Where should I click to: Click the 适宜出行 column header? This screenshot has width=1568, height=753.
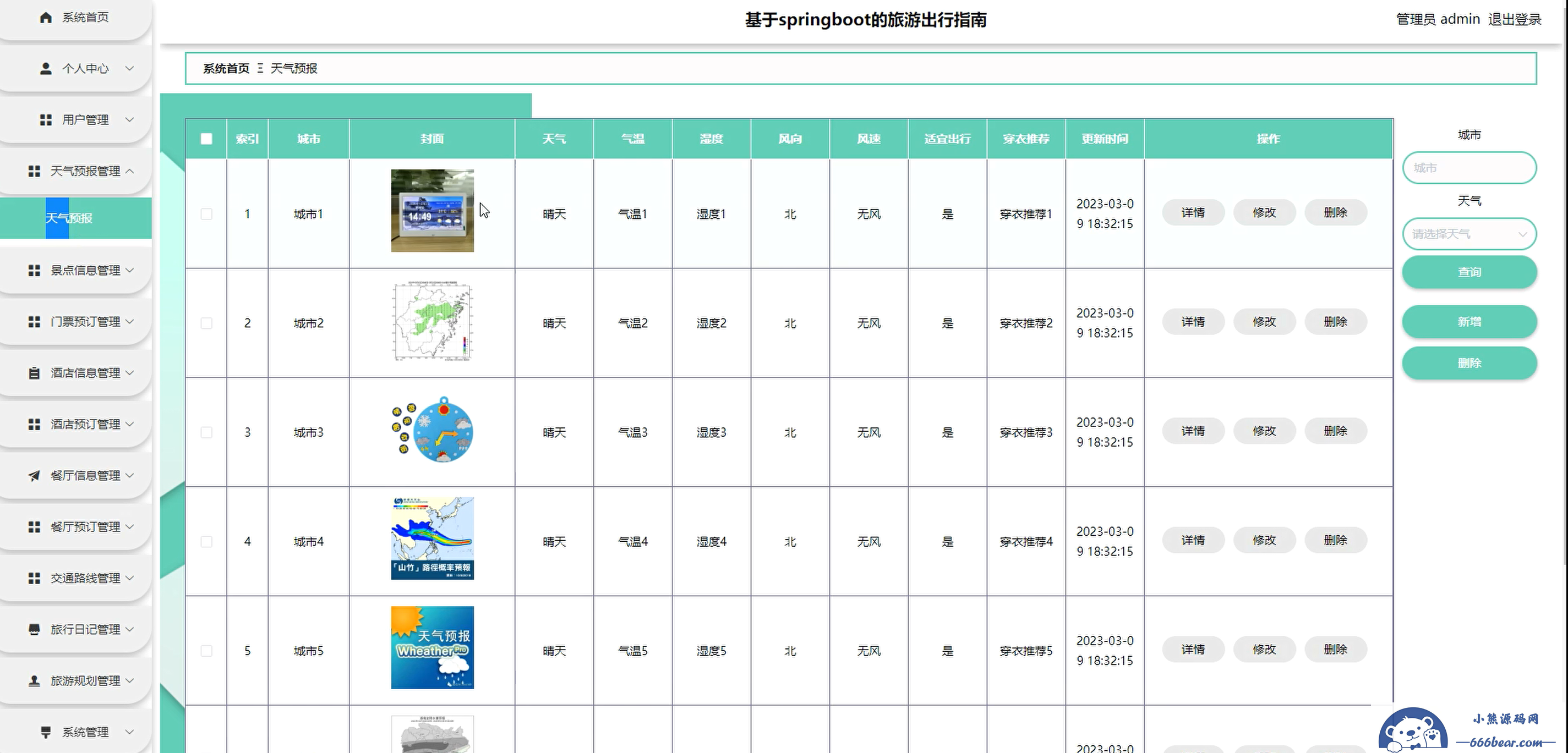(x=947, y=139)
